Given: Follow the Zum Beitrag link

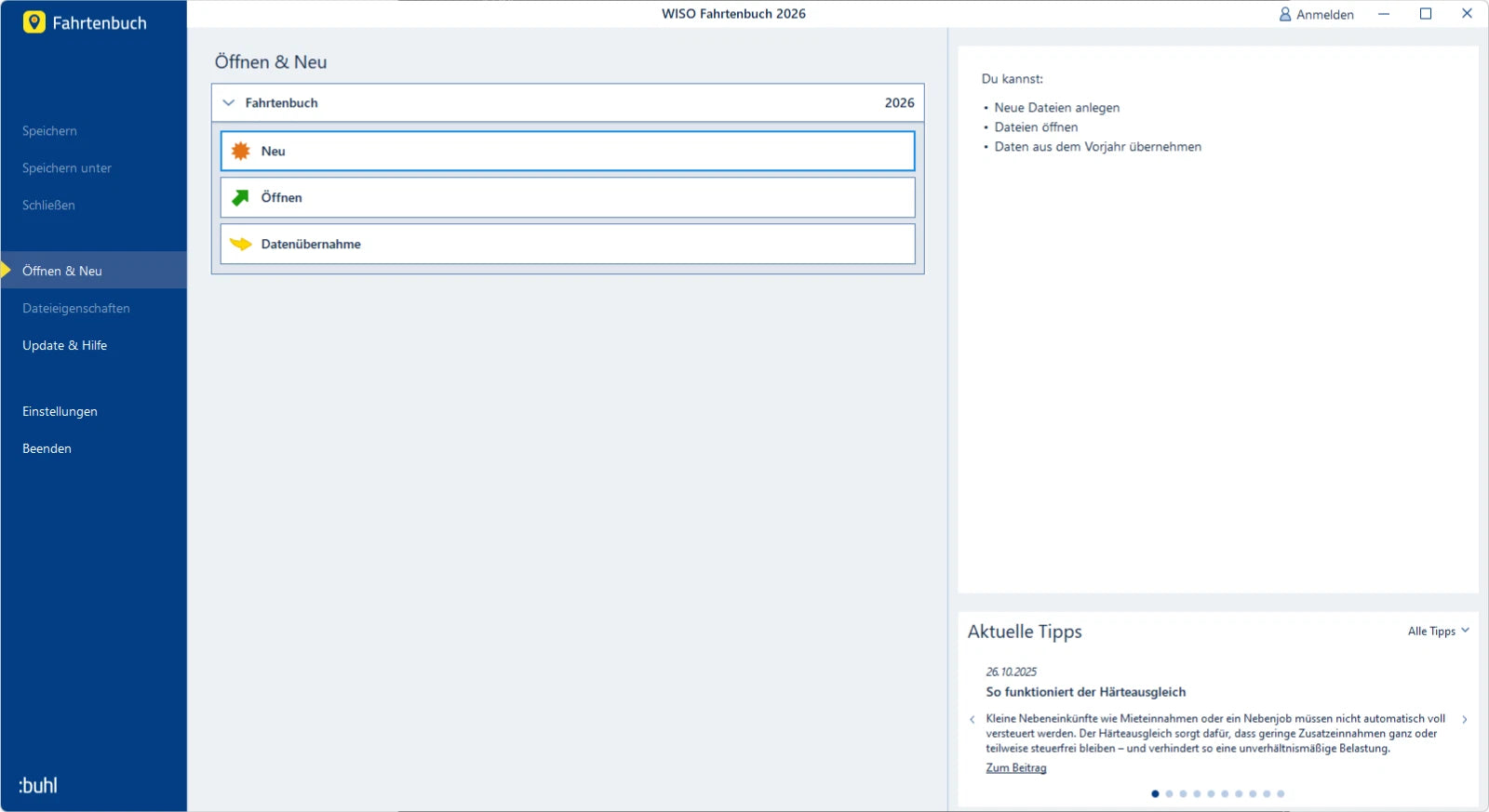Looking at the screenshot, I should click(x=1016, y=767).
